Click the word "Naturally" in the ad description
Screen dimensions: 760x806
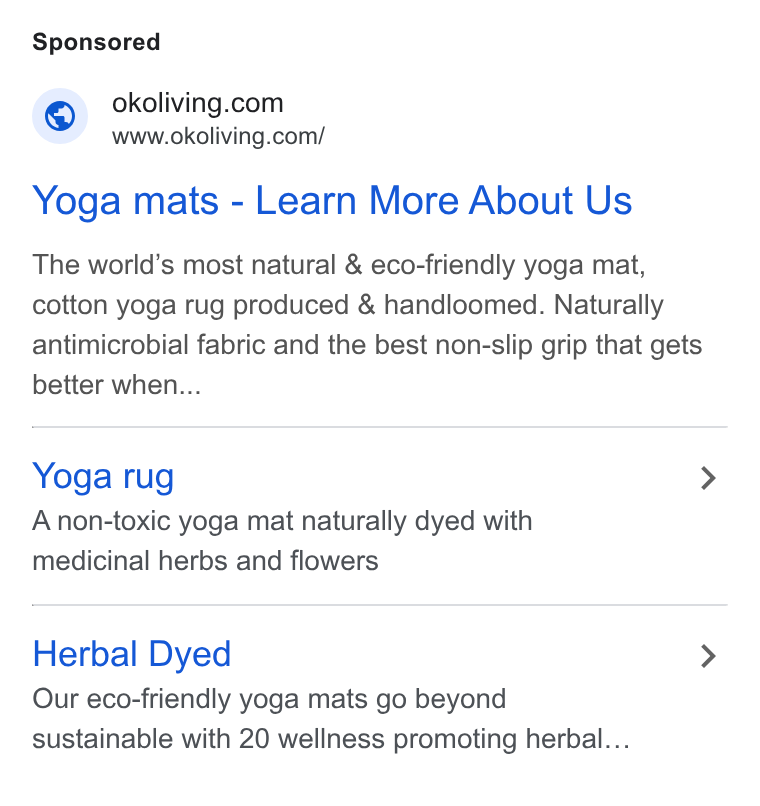coord(608,305)
